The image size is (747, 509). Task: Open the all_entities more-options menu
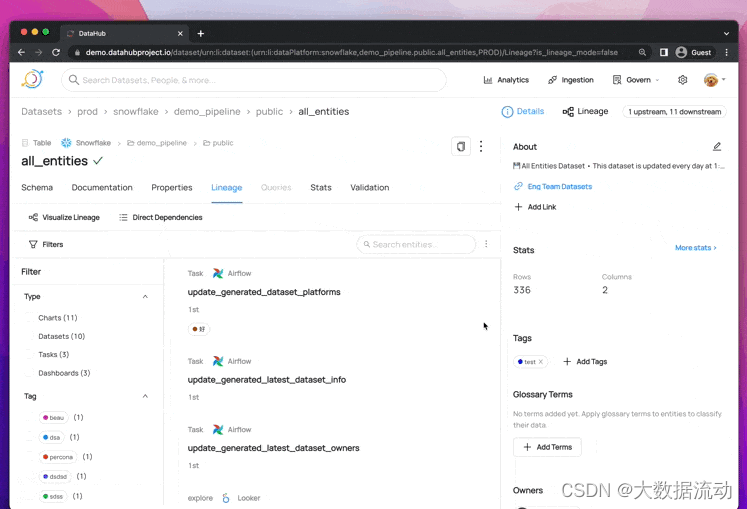pos(481,146)
